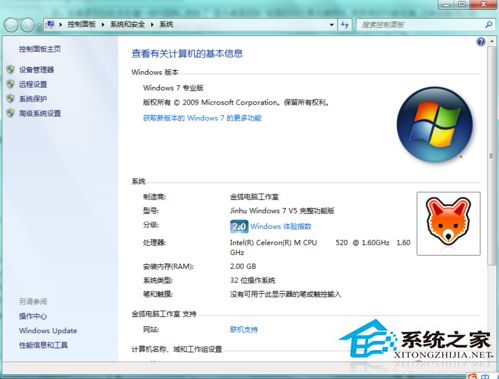Viewport: 499px width, 379px height.
Task: Click the 金狐电脑工作室 manufacturer value
Action: [x=254, y=197]
